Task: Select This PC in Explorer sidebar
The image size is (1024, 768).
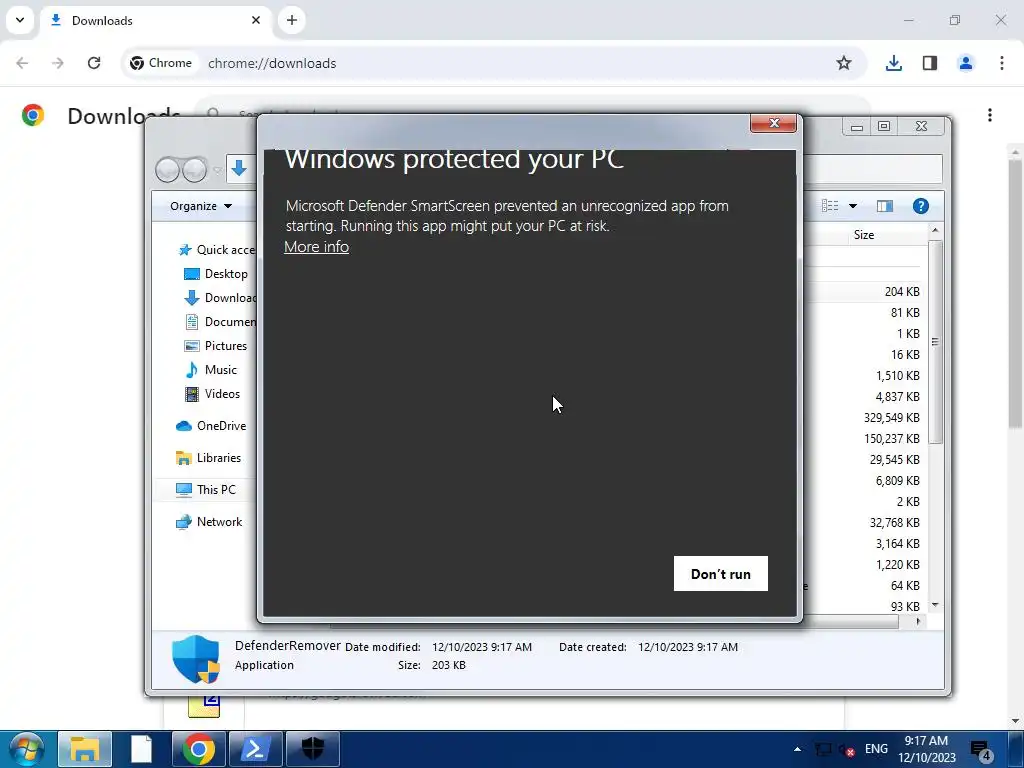Action: click(205, 489)
